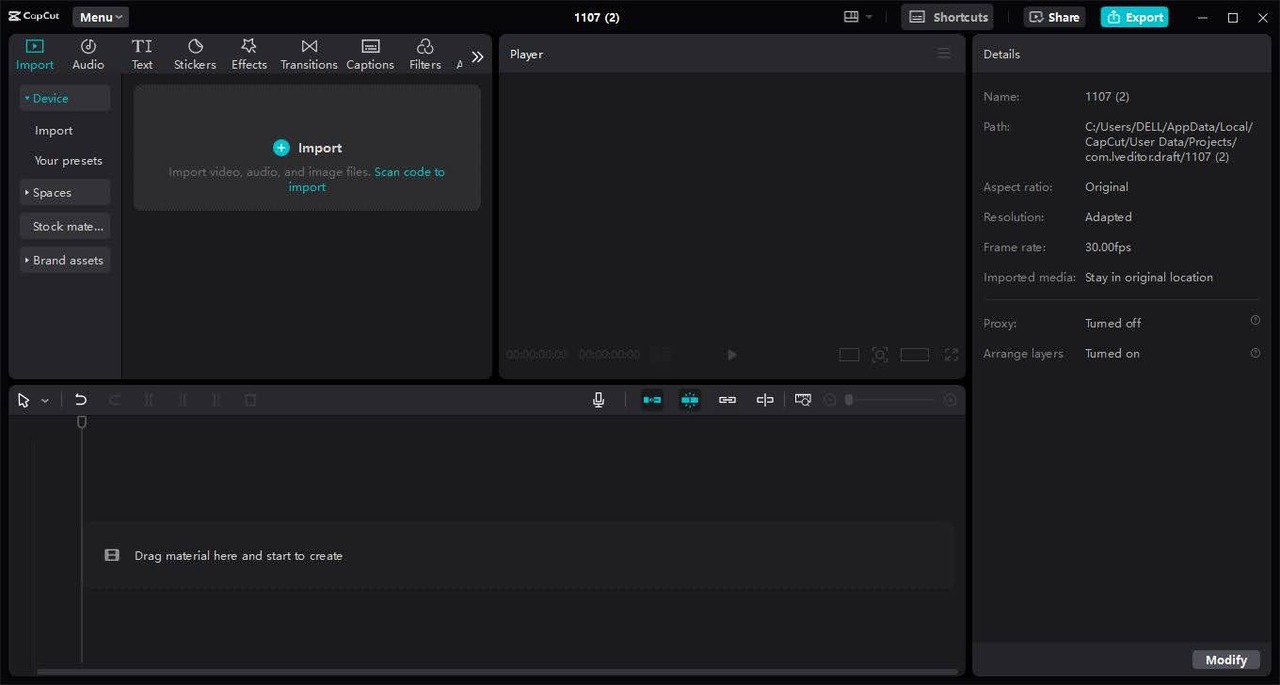Click the Export button

click(x=1134, y=17)
